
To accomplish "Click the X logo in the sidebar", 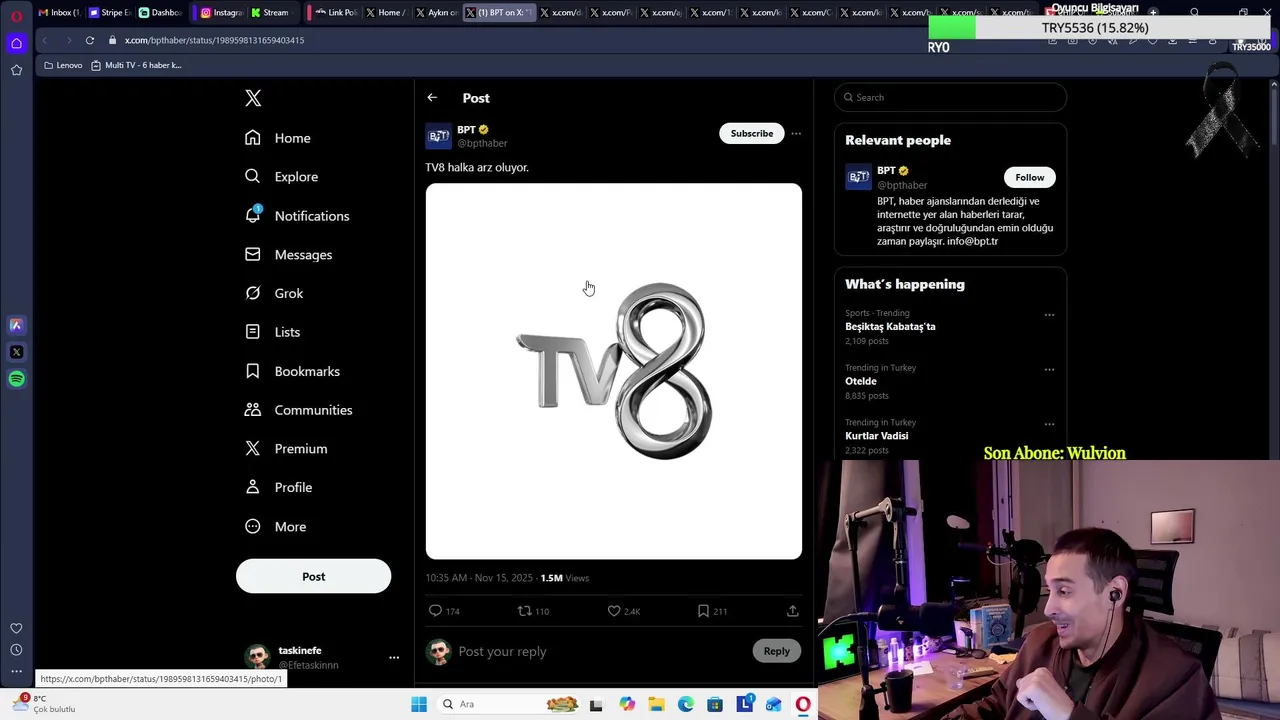I will click(x=253, y=98).
